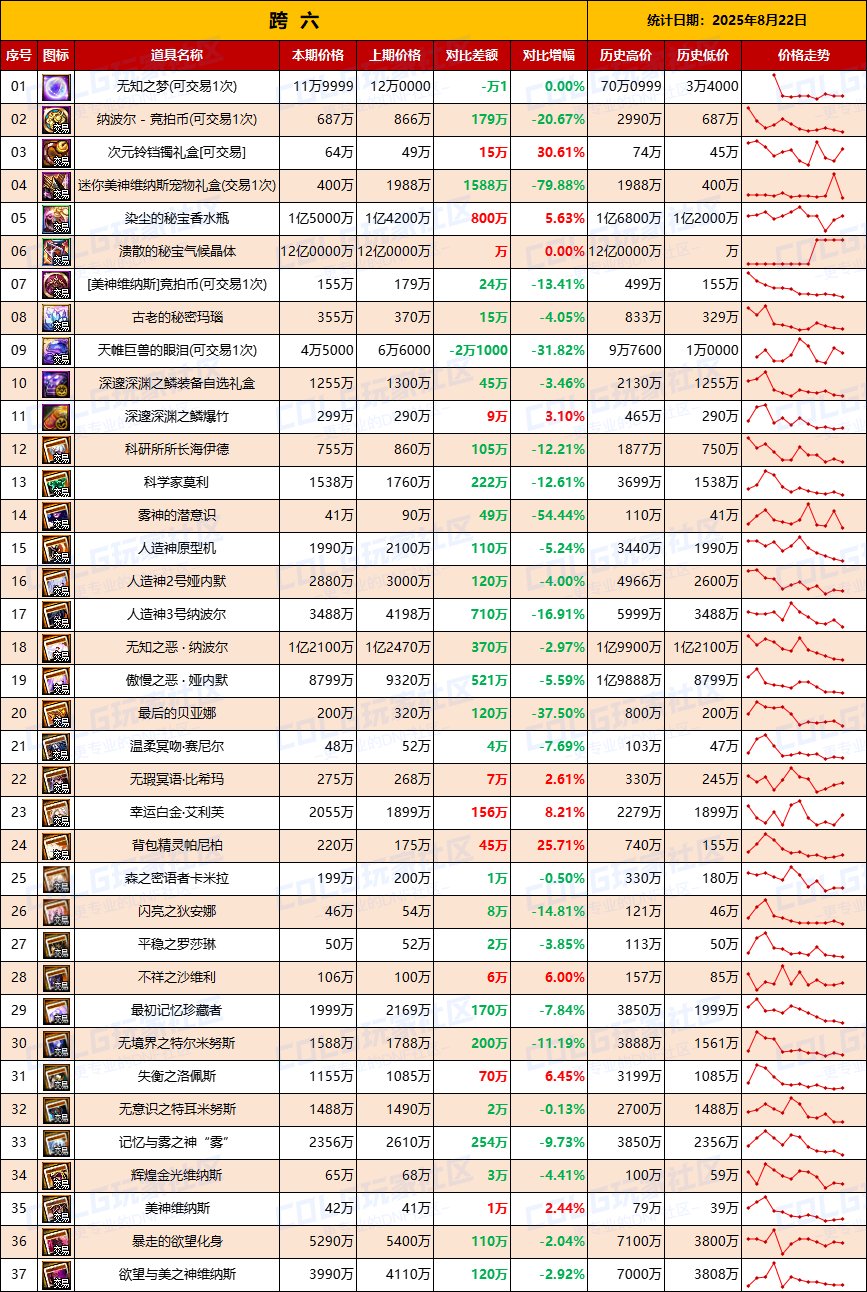
Task: Click the 道具名称 column header
Action: coord(177,56)
